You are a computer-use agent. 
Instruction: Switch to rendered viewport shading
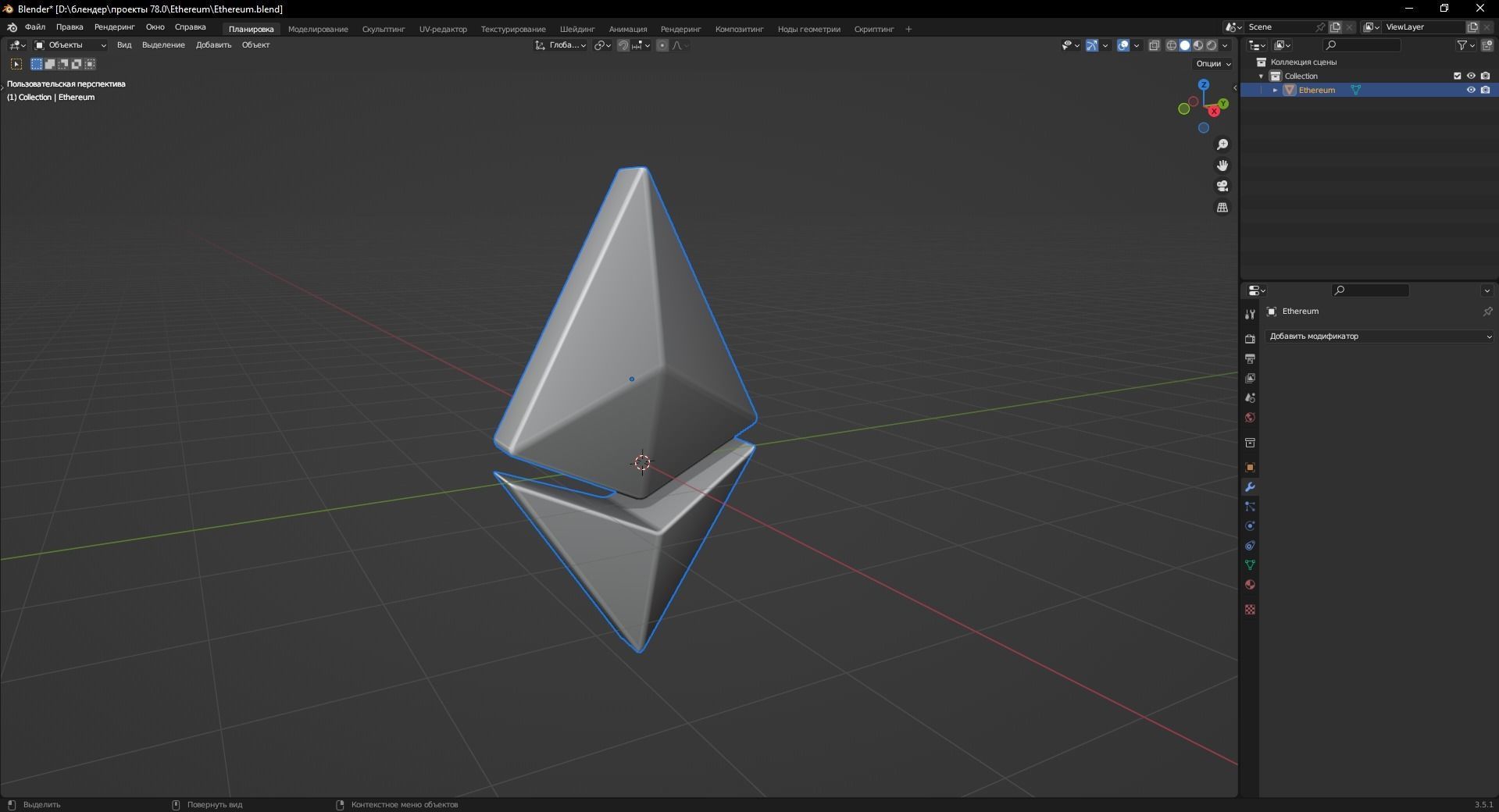[x=1212, y=45]
